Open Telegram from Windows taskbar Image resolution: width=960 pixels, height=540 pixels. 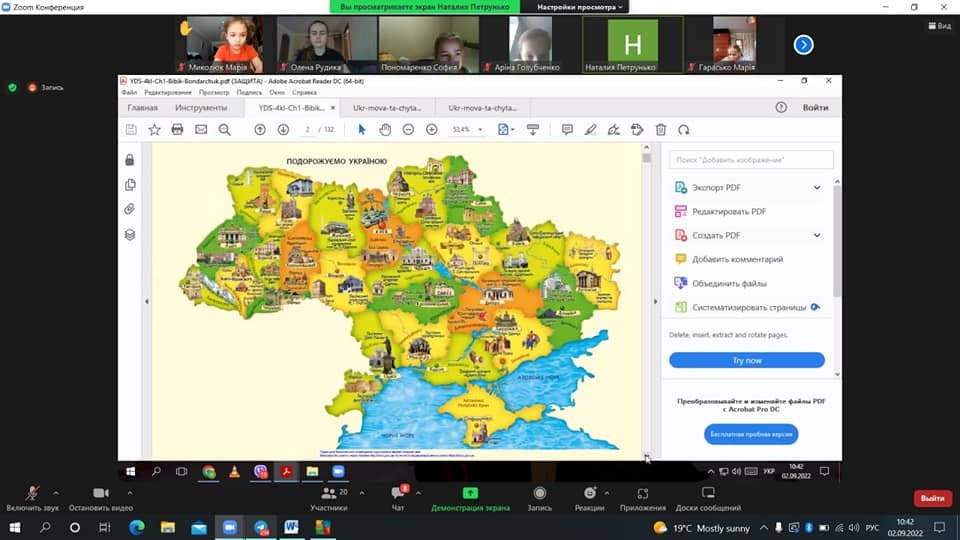[261, 527]
